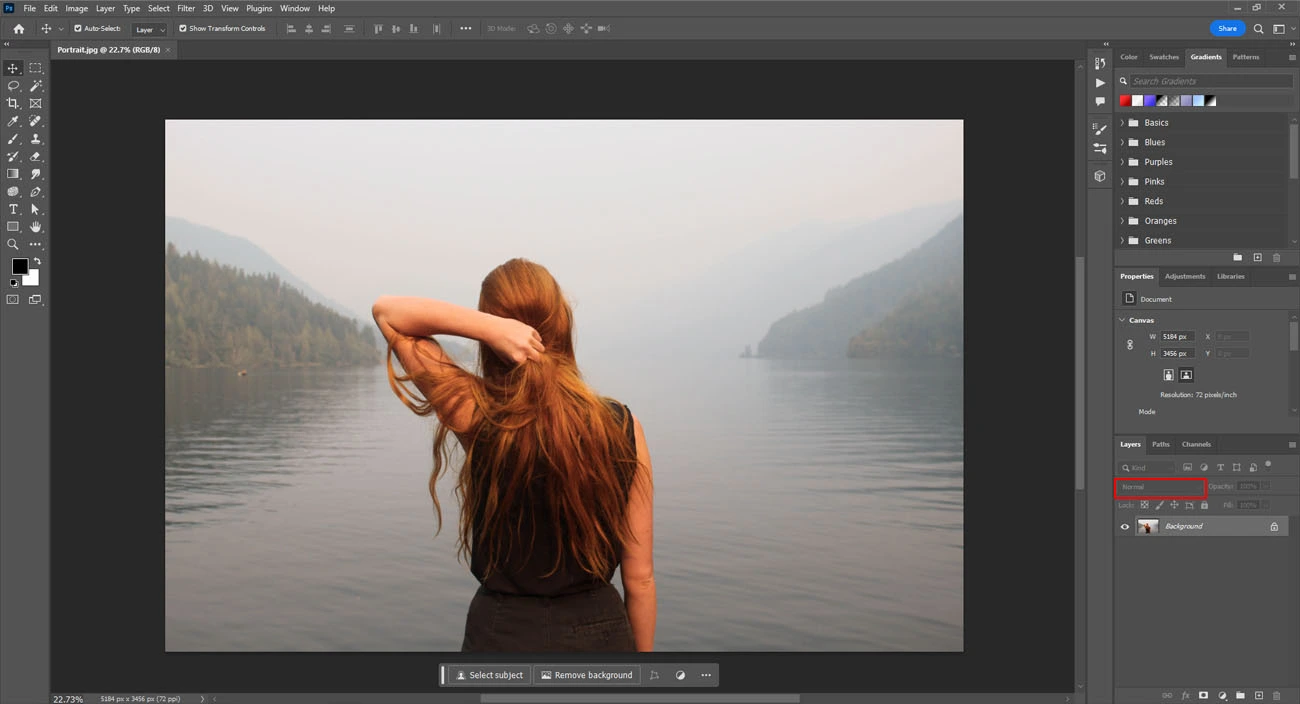Select the Zoom tool
Image resolution: width=1300 pixels, height=704 pixels.
13,243
